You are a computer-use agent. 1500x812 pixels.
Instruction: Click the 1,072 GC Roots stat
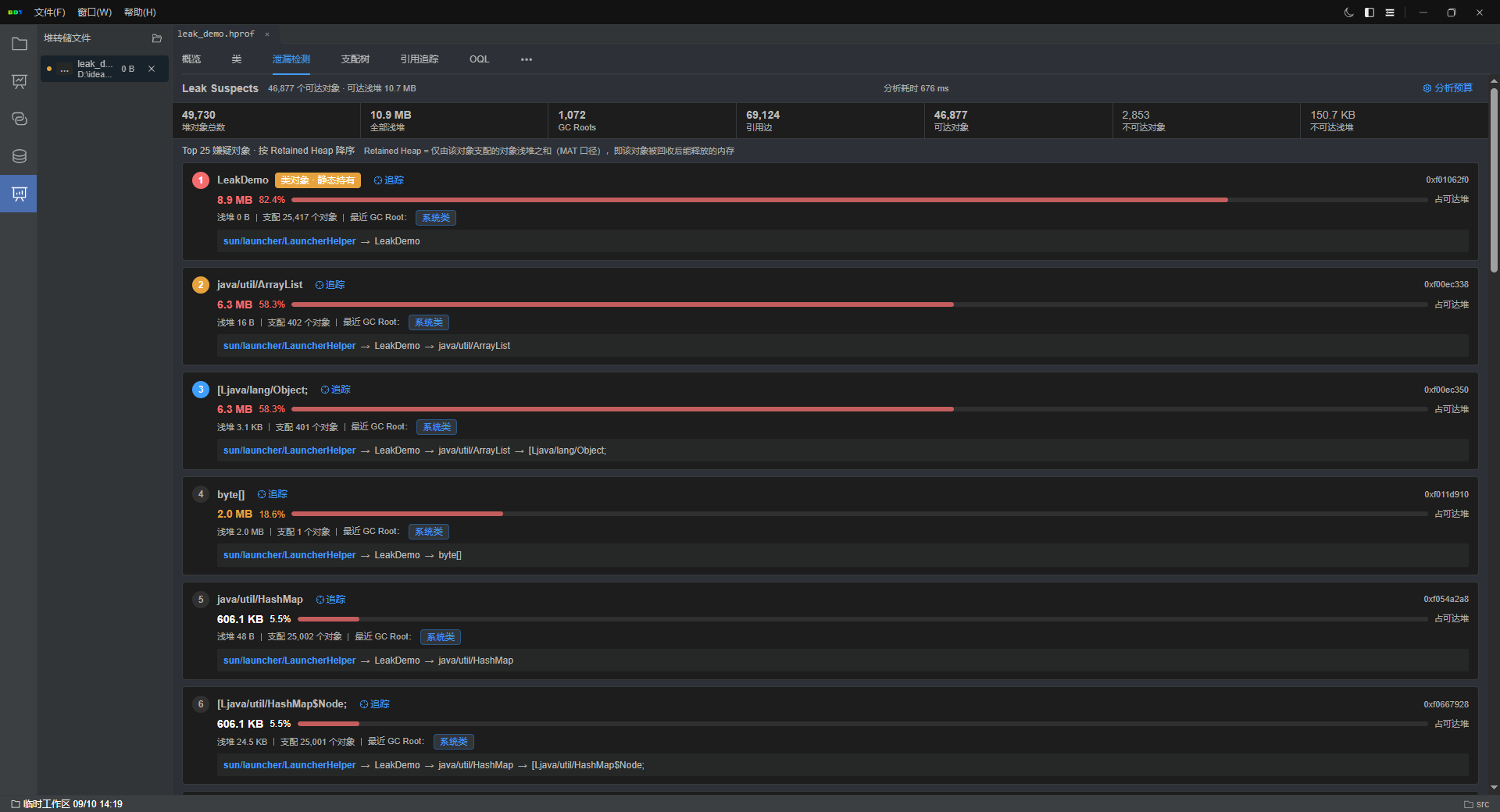tap(641, 120)
